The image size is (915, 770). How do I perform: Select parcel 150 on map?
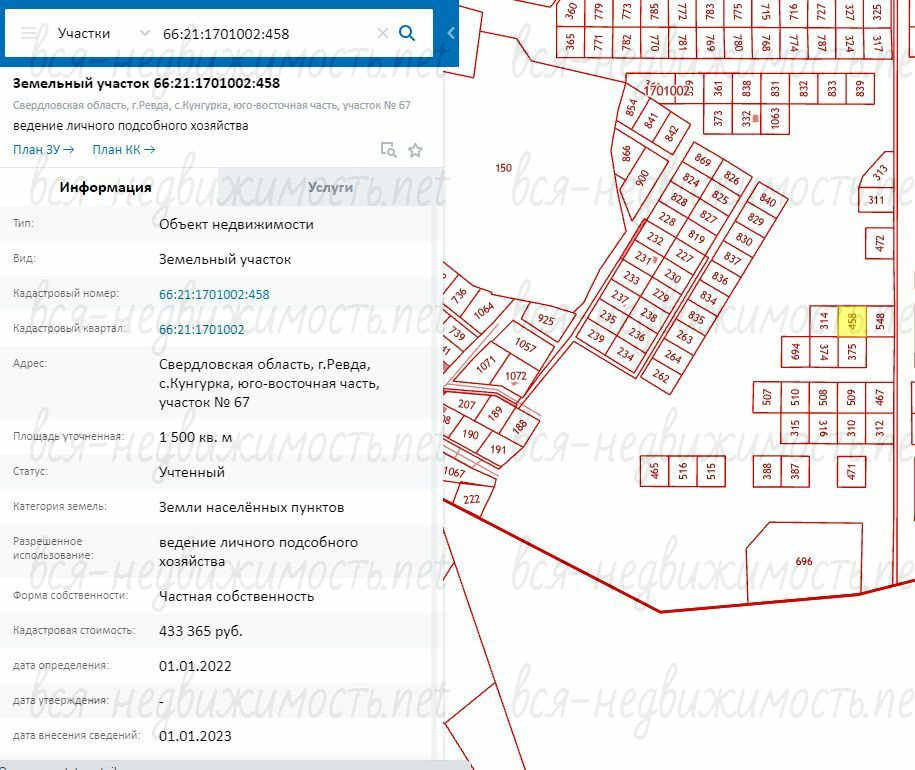pos(503,168)
